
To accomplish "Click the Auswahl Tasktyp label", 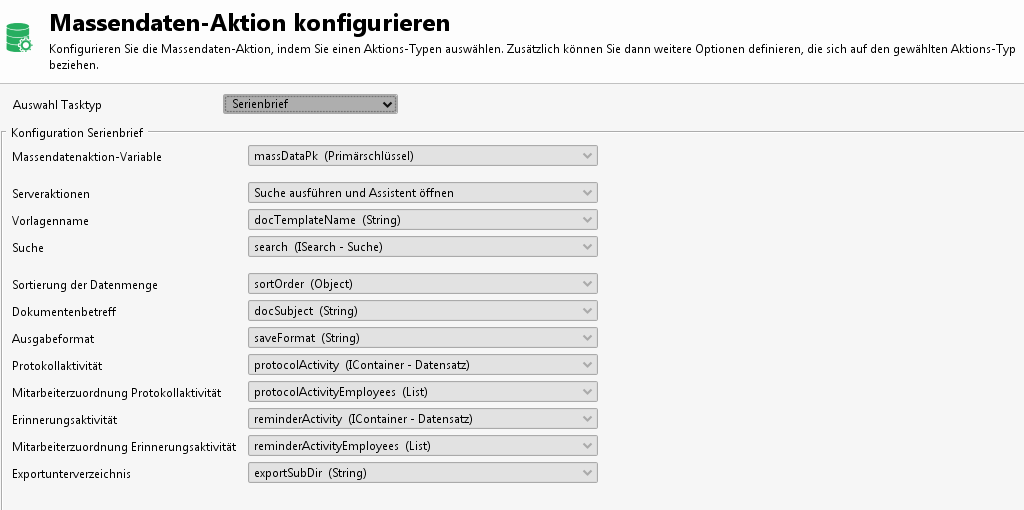I will pyautogui.click(x=57, y=105).
